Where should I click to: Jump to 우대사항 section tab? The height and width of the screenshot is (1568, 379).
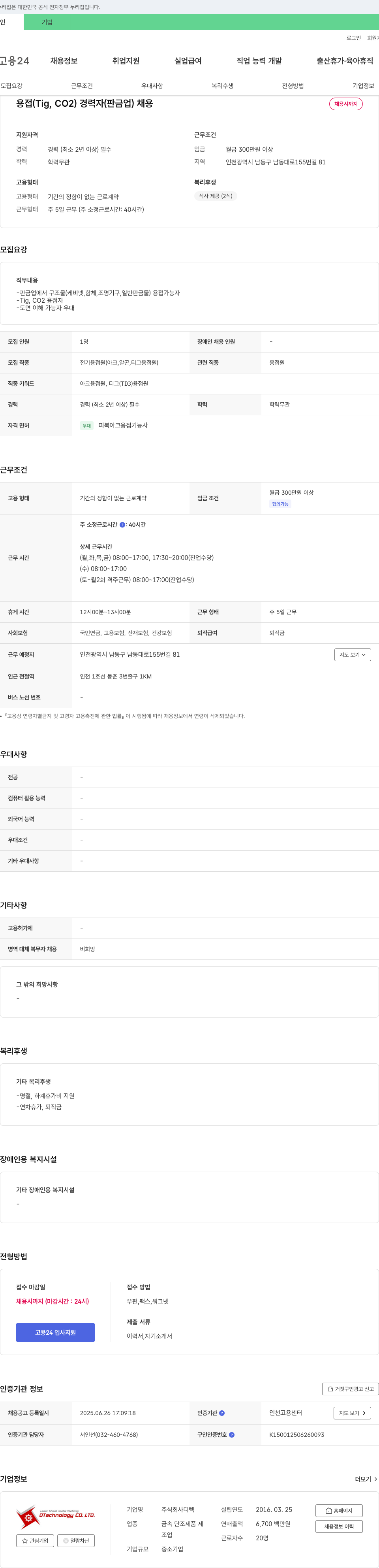pos(152,86)
